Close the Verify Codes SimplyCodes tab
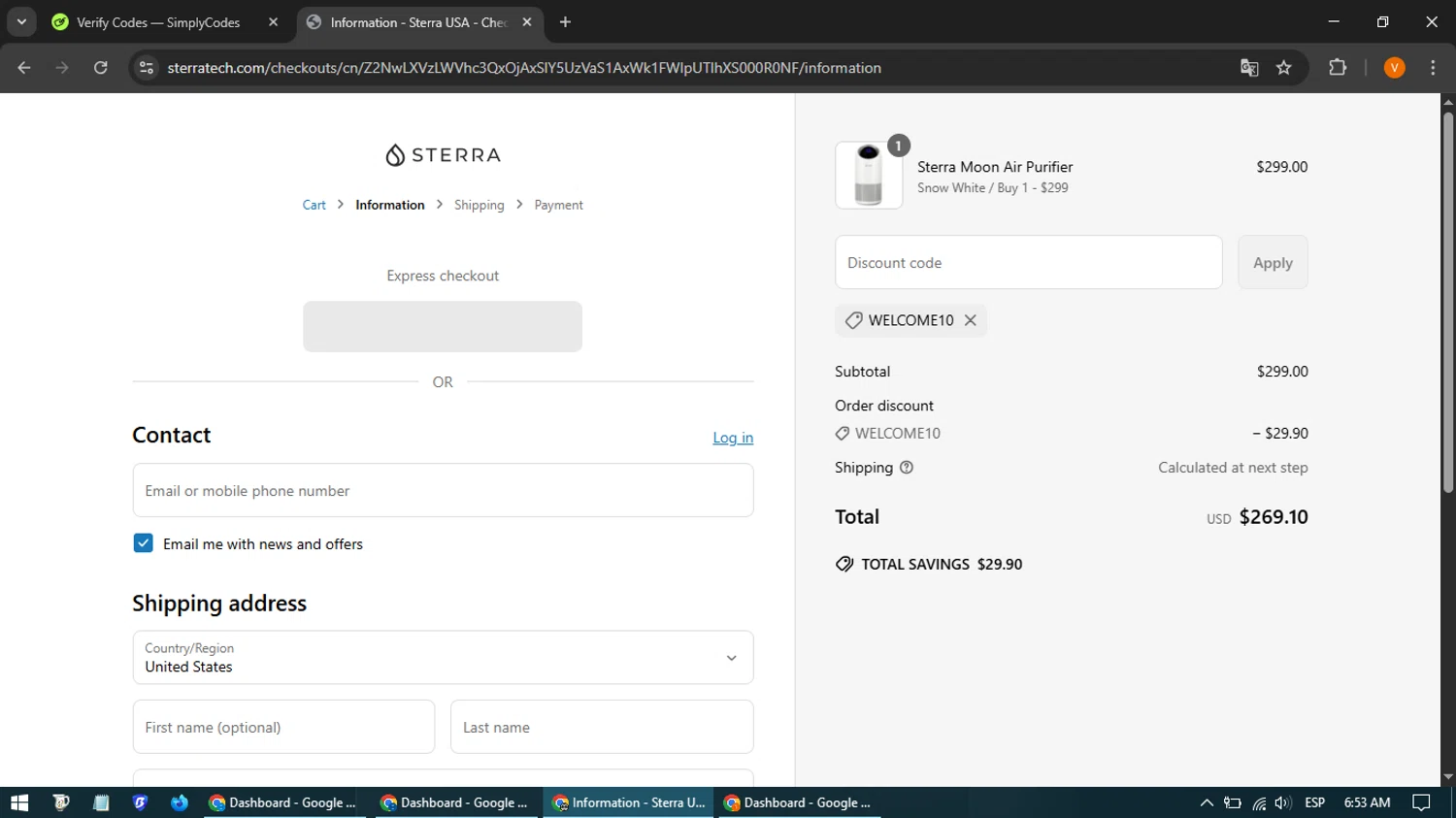 coord(273,22)
